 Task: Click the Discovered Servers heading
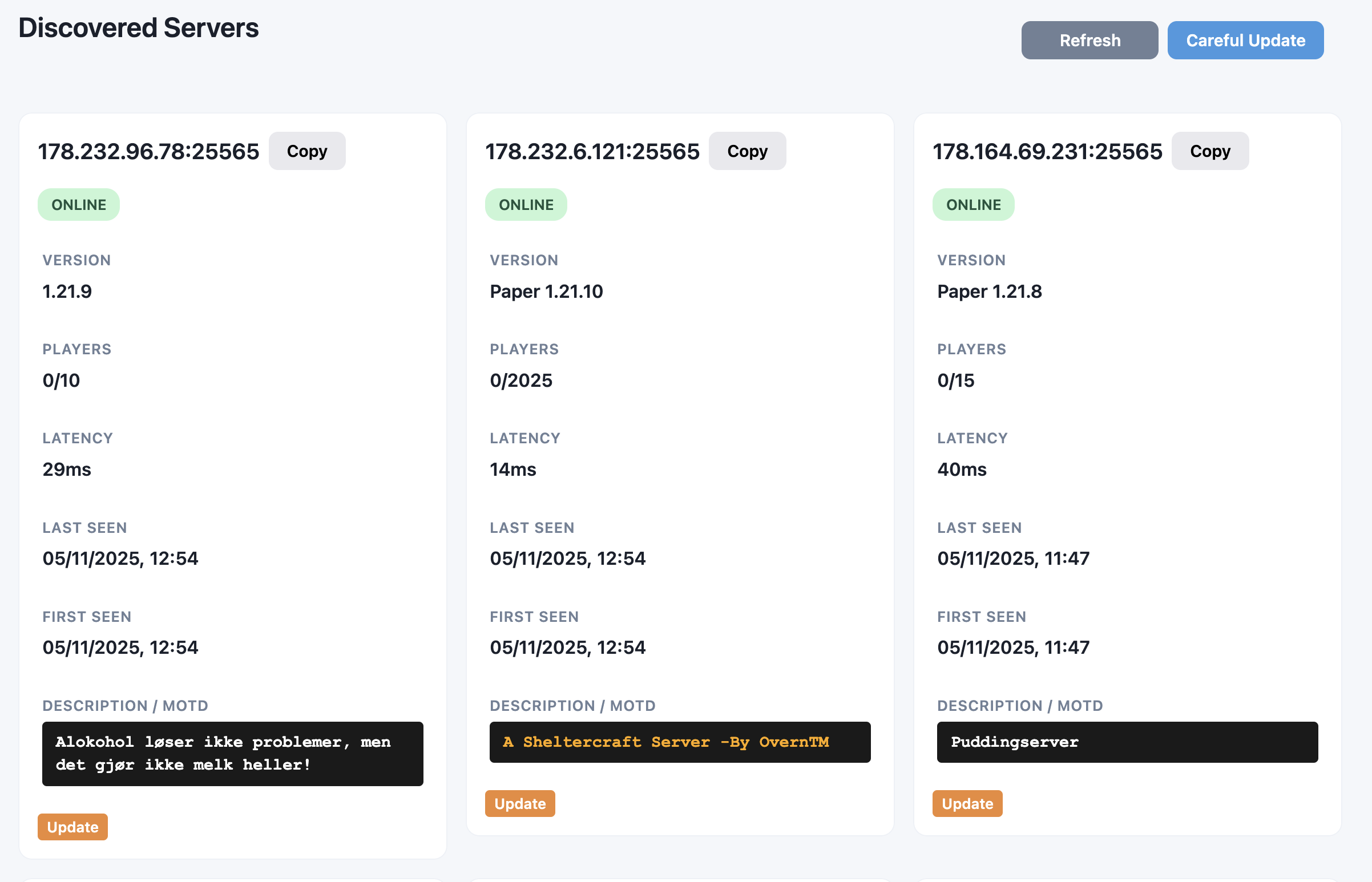click(139, 27)
